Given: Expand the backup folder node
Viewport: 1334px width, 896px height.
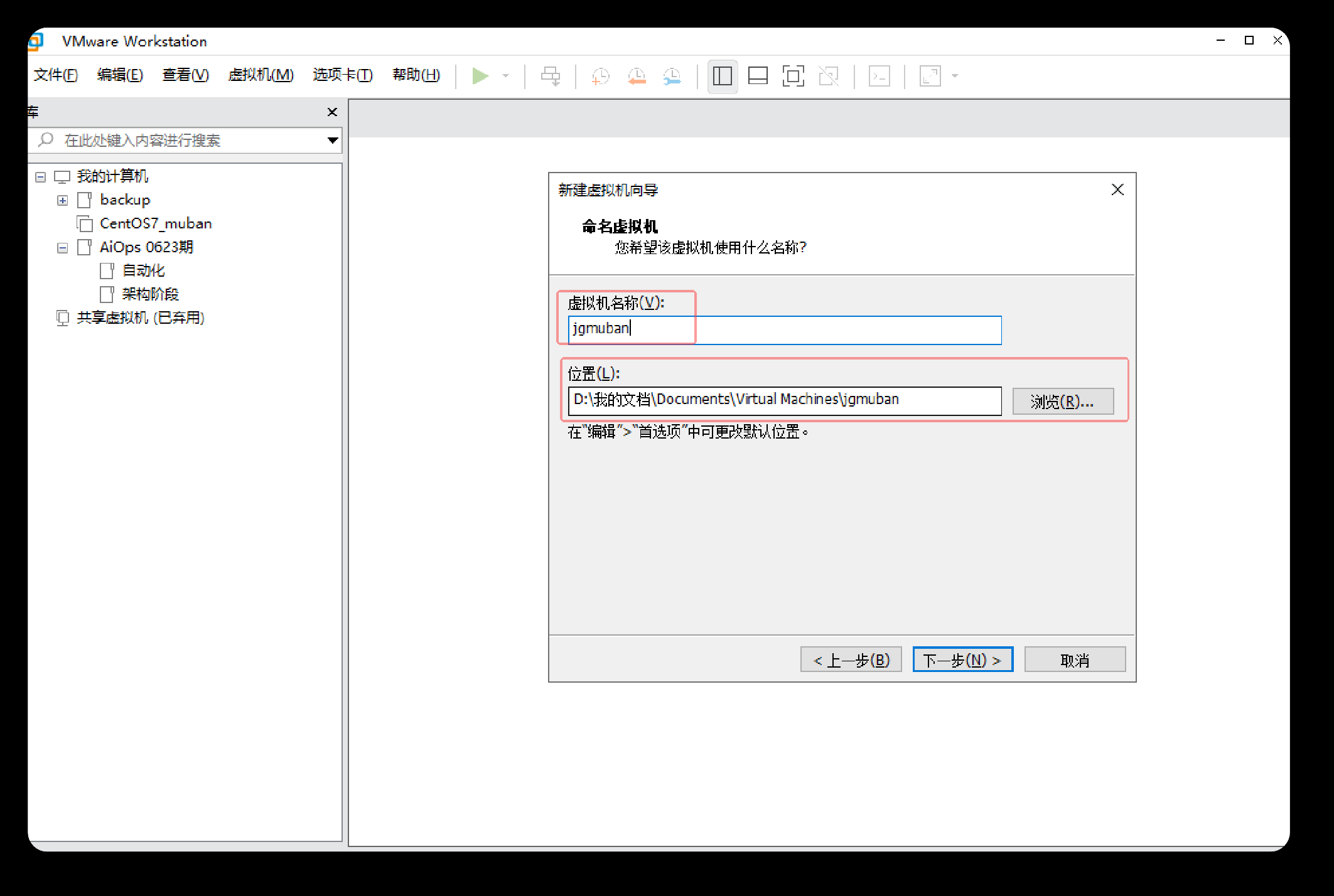Looking at the screenshot, I should click(x=62, y=200).
